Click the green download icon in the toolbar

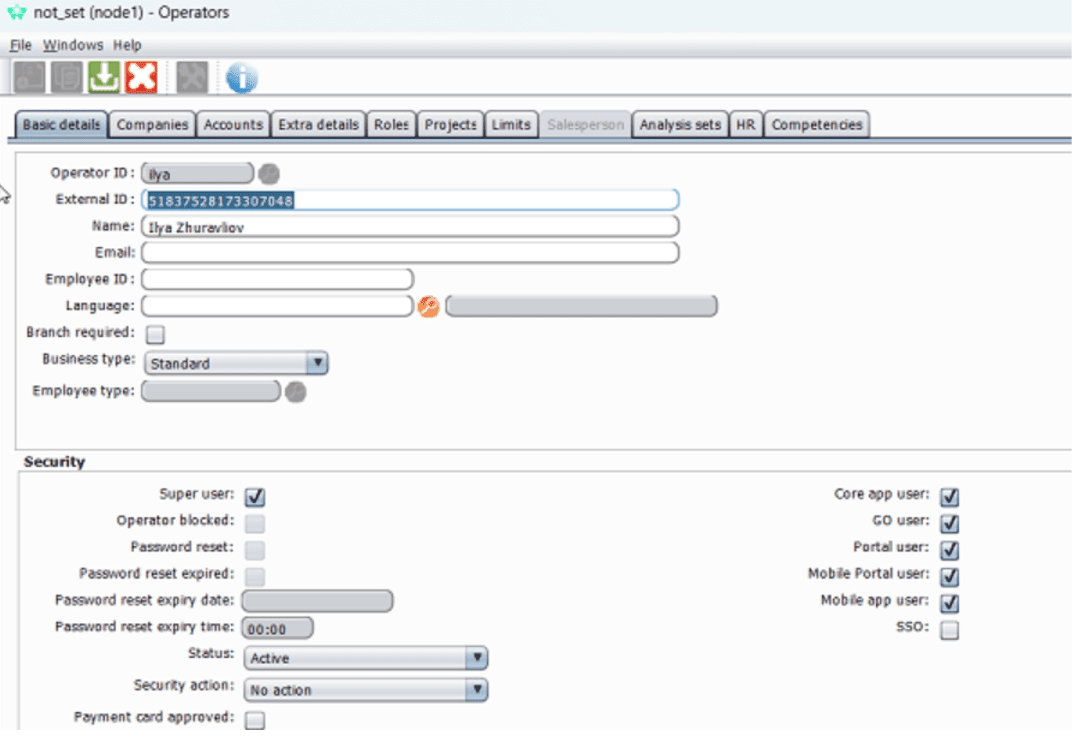(103, 76)
